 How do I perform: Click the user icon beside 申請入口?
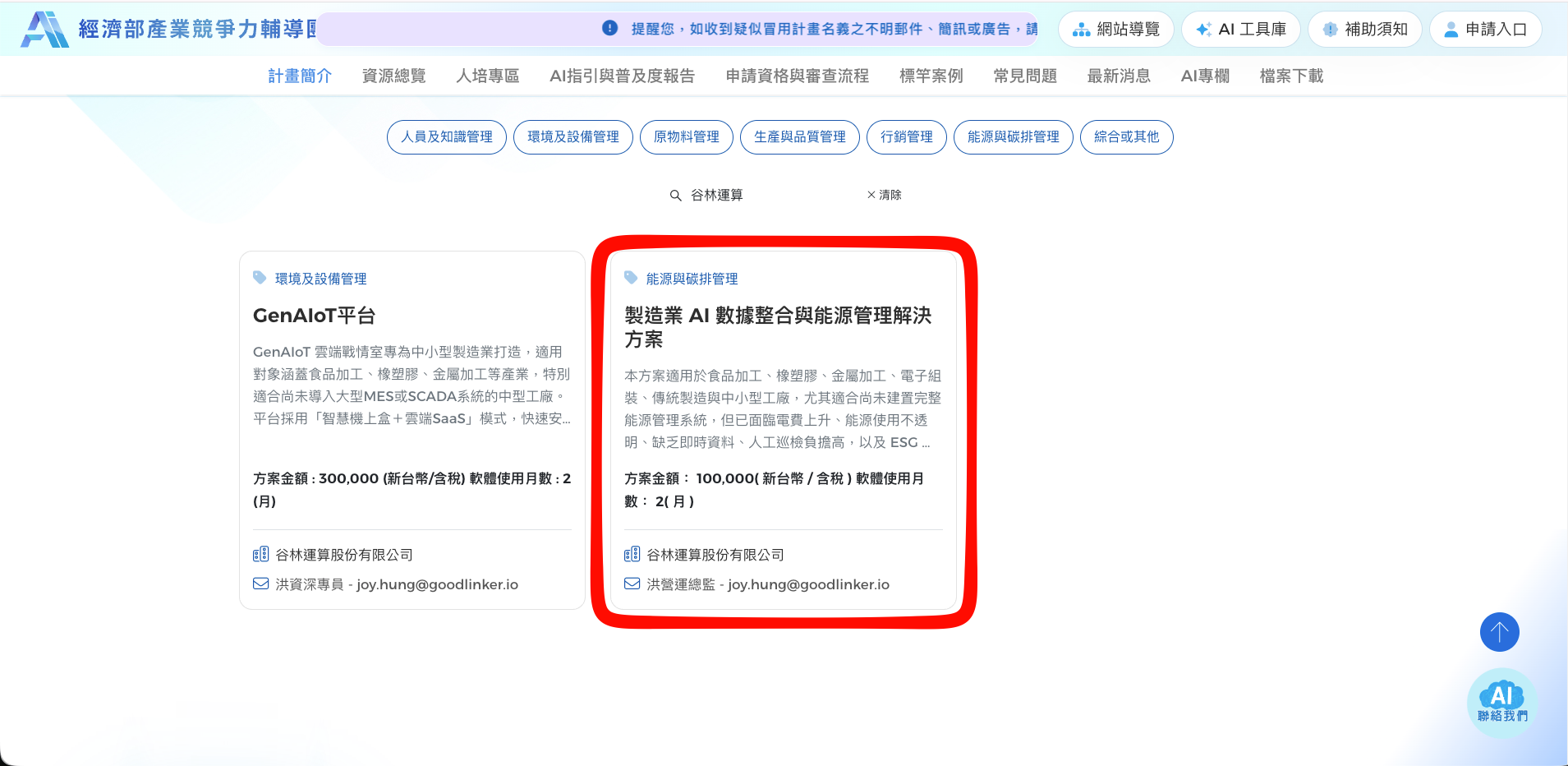click(x=1451, y=30)
